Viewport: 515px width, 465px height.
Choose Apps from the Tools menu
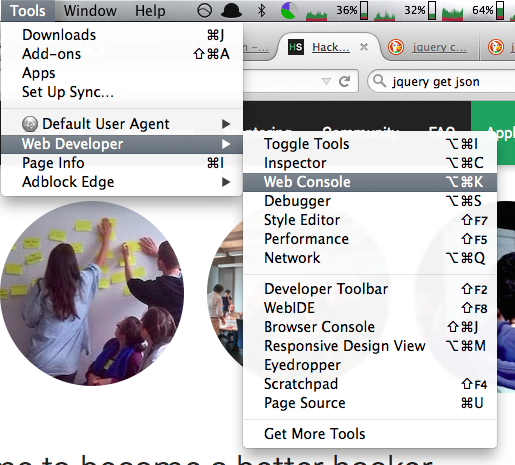[122, 73]
